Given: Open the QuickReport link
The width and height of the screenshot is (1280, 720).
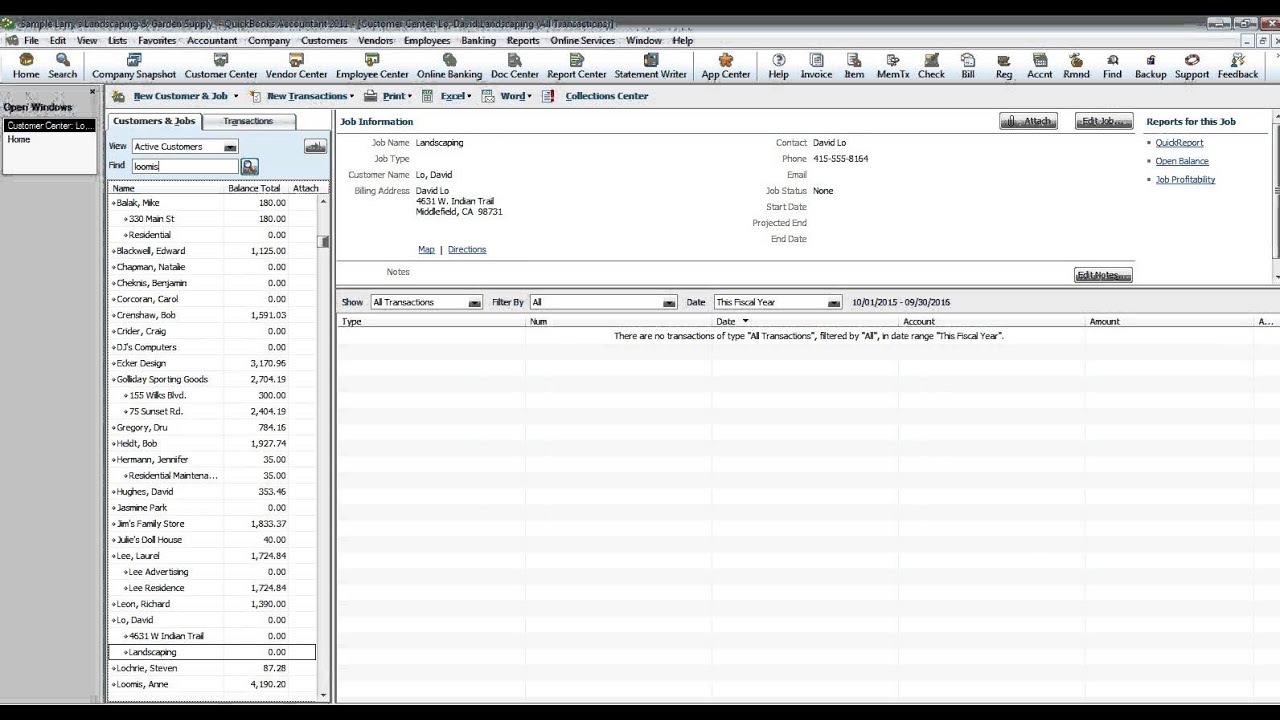Looking at the screenshot, I should pyautogui.click(x=1179, y=143).
